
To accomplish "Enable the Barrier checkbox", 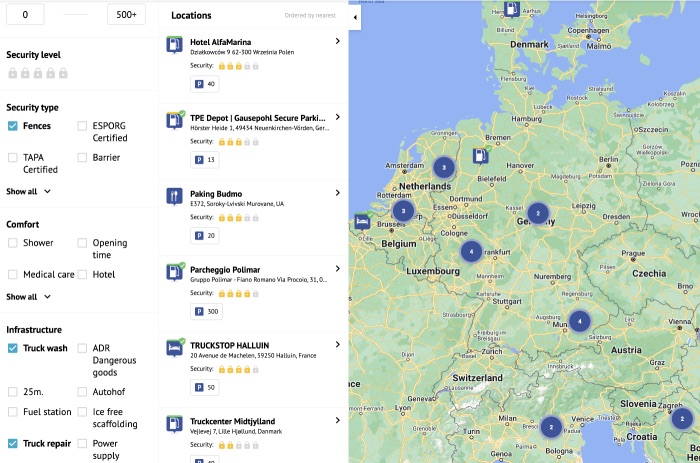I will [x=82, y=158].
